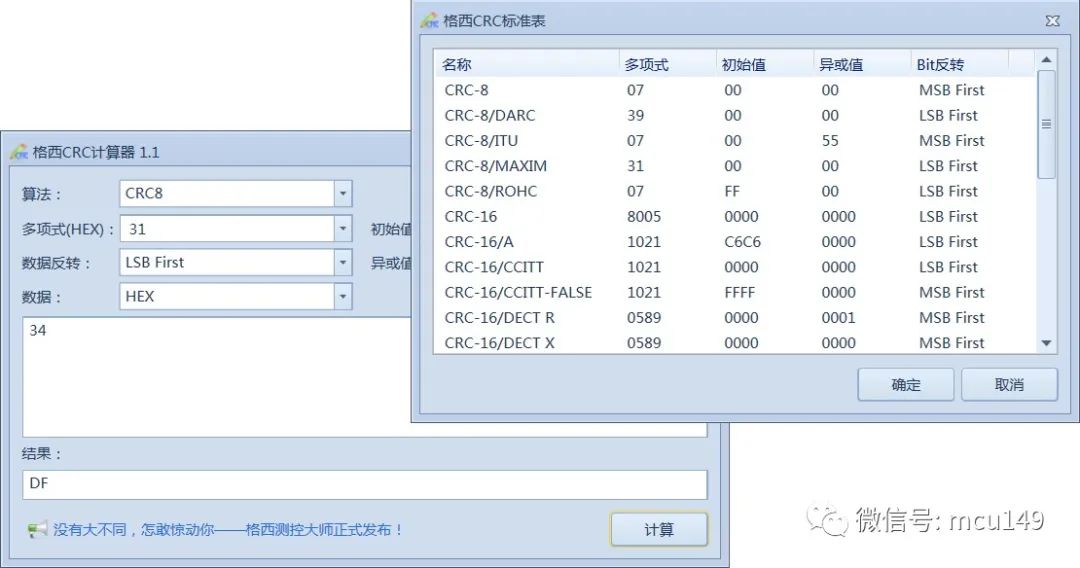This screenshot has width=1080, height=568.
Task: Click the 结果 result field showing DF
Action: click(x=364, y=484)
